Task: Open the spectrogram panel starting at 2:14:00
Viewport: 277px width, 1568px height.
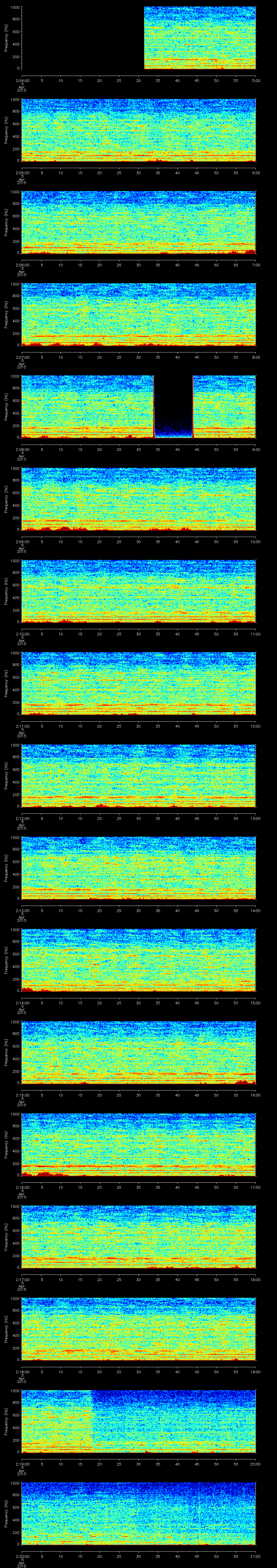Action: (x=139, y=960)
